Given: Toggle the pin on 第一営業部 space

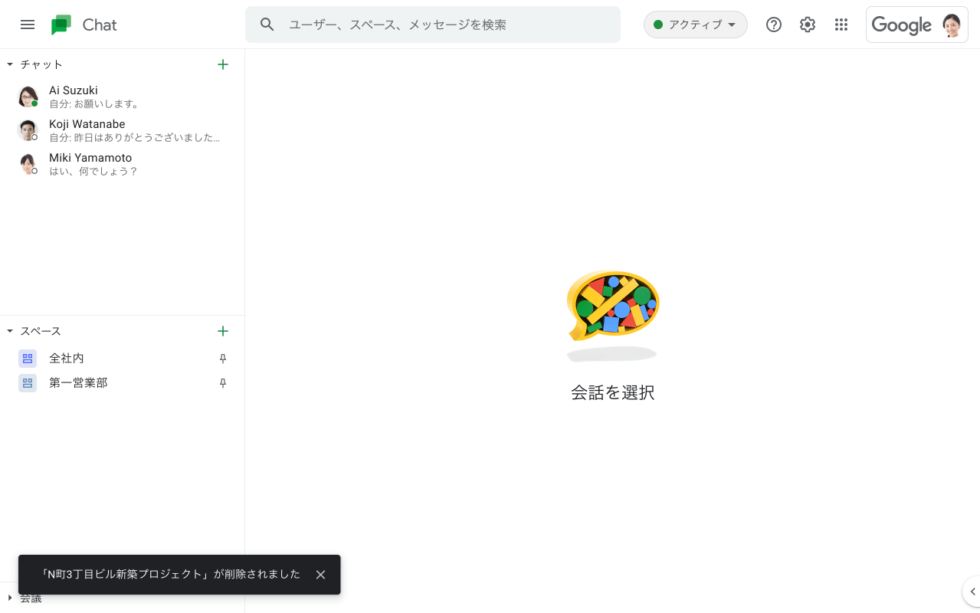Looking at the screenshot, I should click(x=223, y=383).
